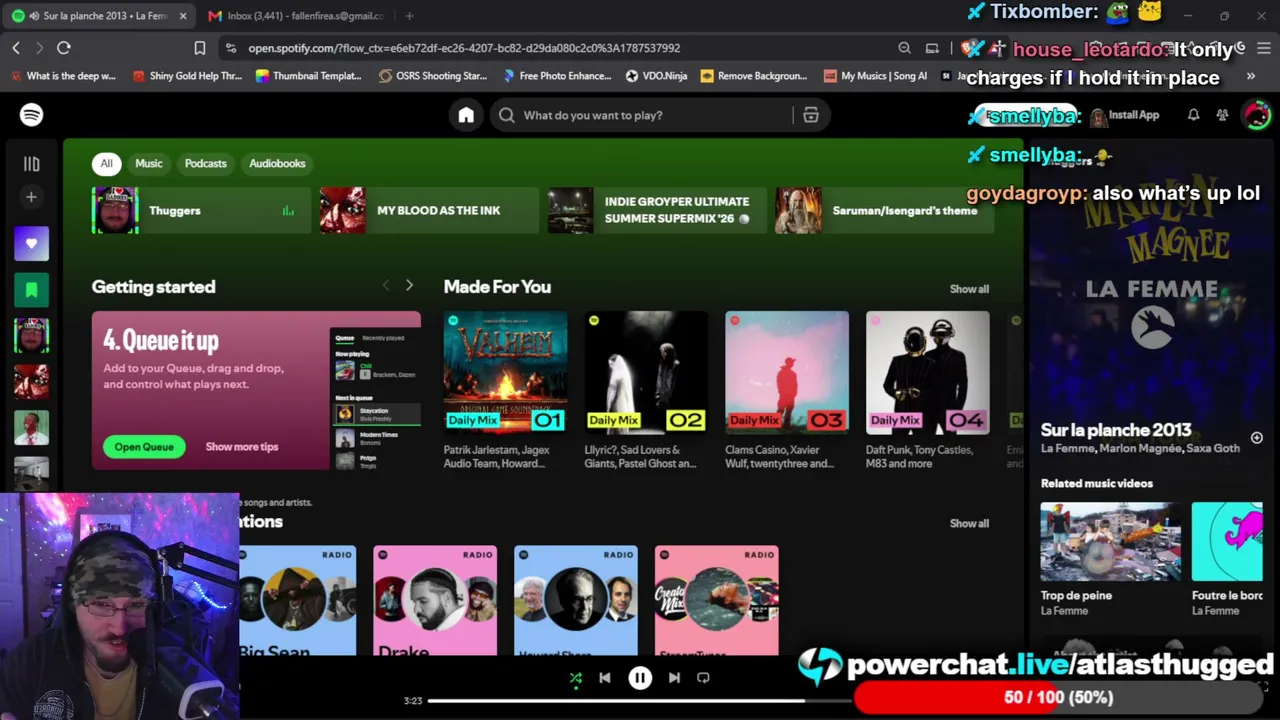Screen dimensions: 1280x720
Task: Reload the Spotify page
Action: click(x=64, y=48)
